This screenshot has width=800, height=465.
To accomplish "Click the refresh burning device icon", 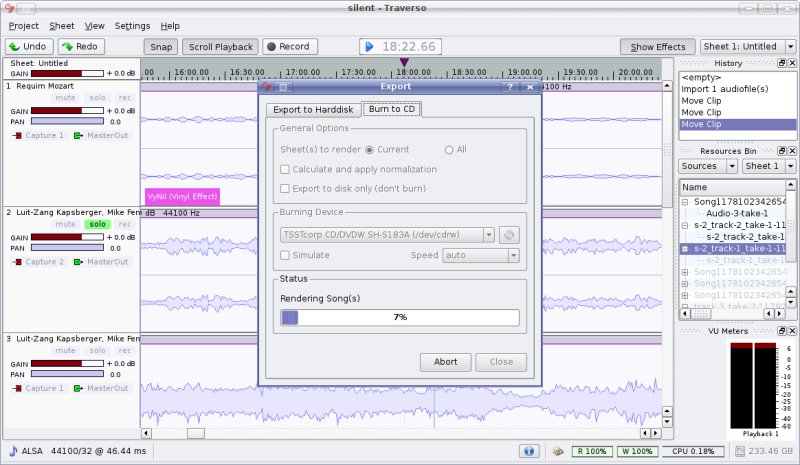I will [509, 235].
